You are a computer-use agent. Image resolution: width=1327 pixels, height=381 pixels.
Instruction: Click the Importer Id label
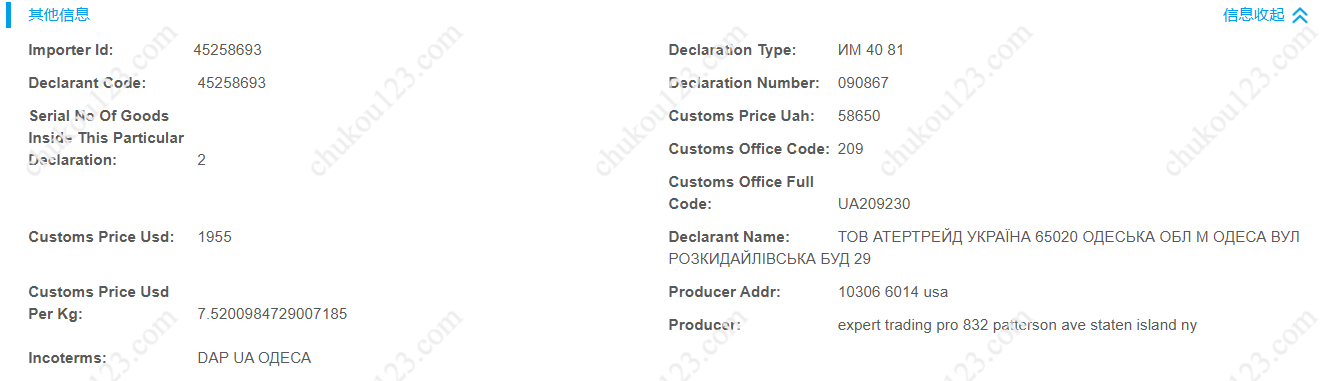(x=71, y=50)
